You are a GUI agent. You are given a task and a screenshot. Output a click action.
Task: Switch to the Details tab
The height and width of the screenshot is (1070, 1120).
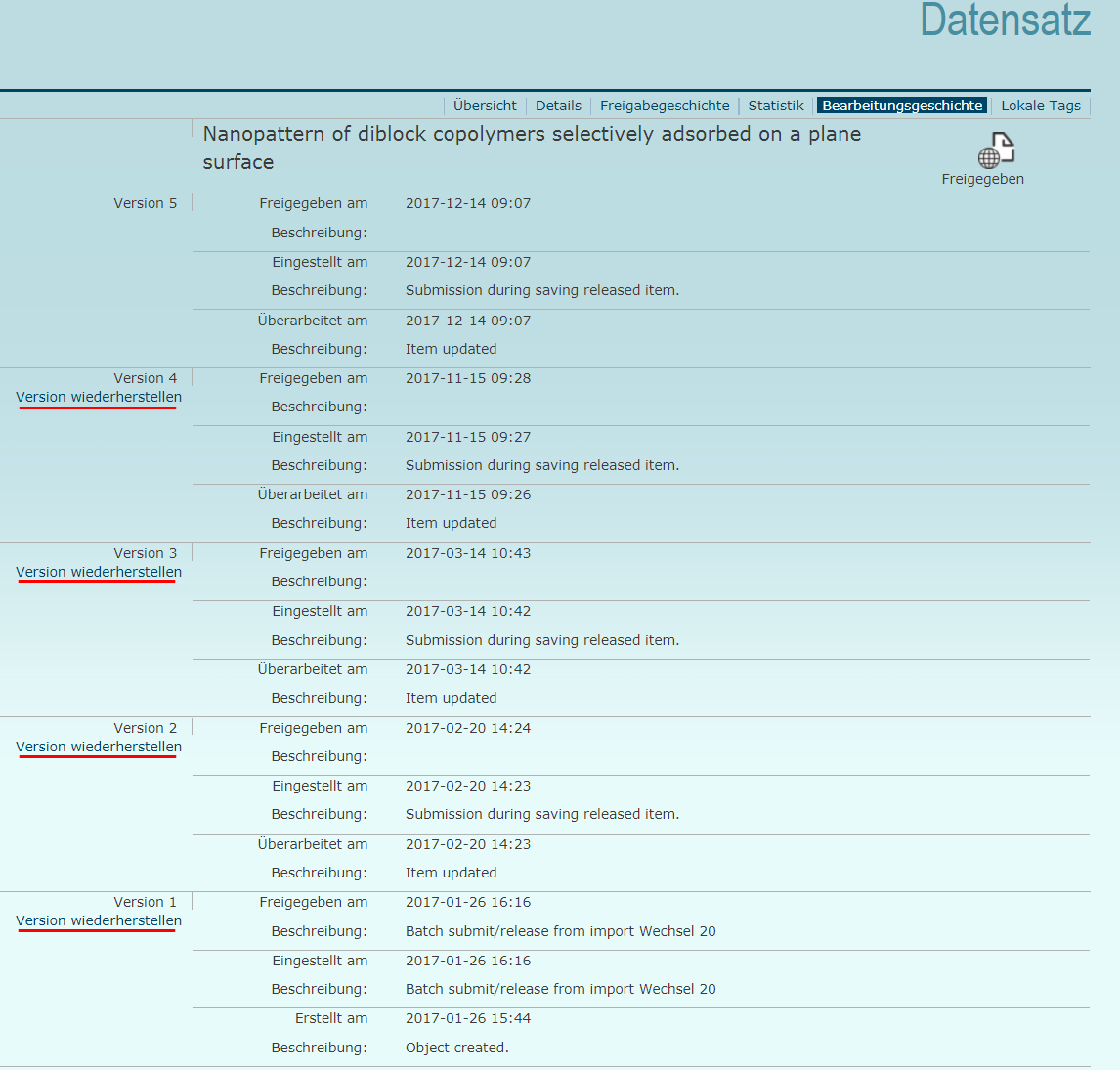click(558, 106)
